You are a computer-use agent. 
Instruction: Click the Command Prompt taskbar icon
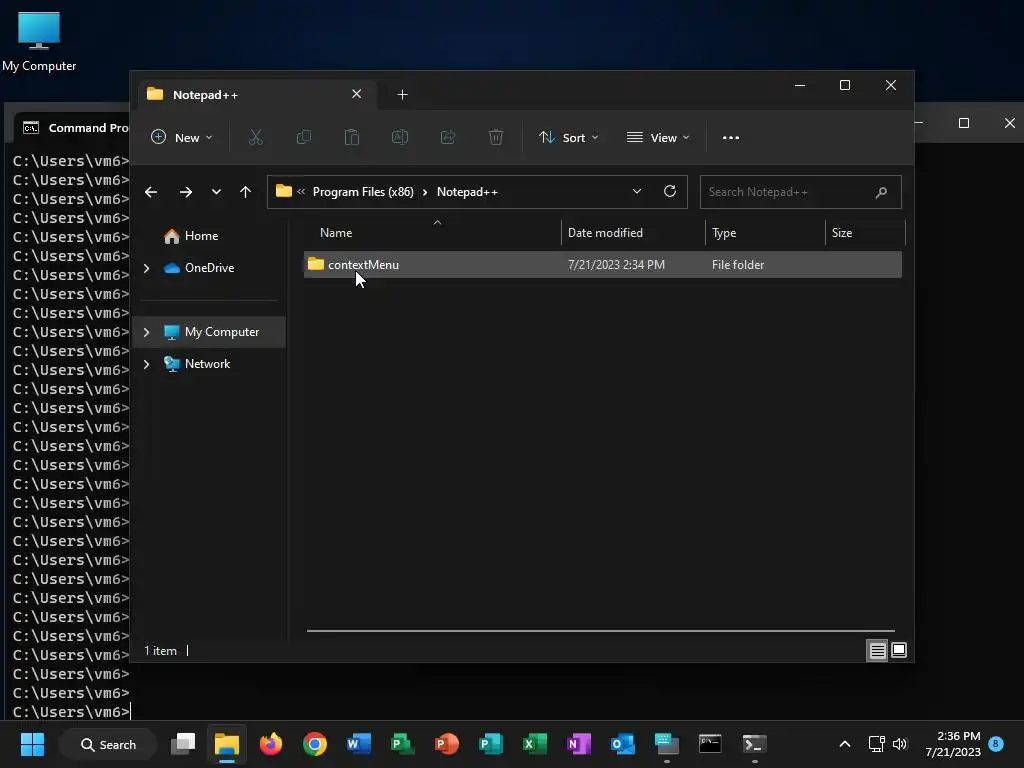point(710,744)
